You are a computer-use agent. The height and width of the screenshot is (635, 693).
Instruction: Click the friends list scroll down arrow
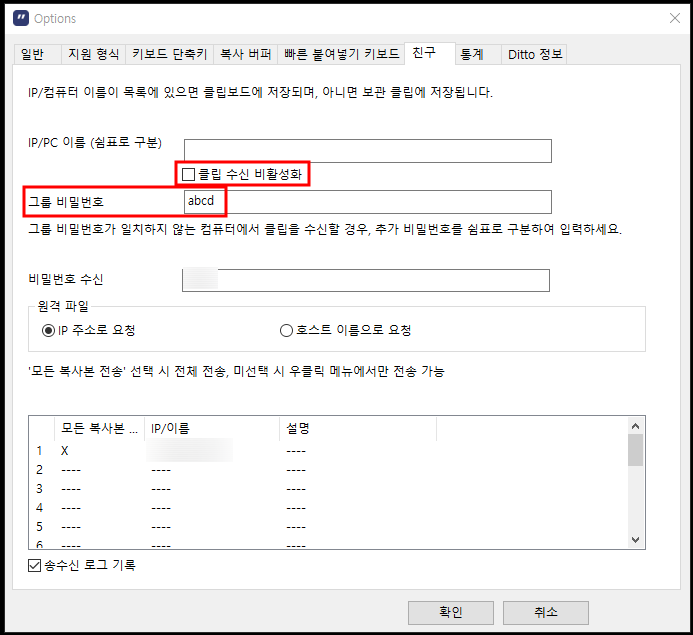pyautogui.click(x=636, y=540)
